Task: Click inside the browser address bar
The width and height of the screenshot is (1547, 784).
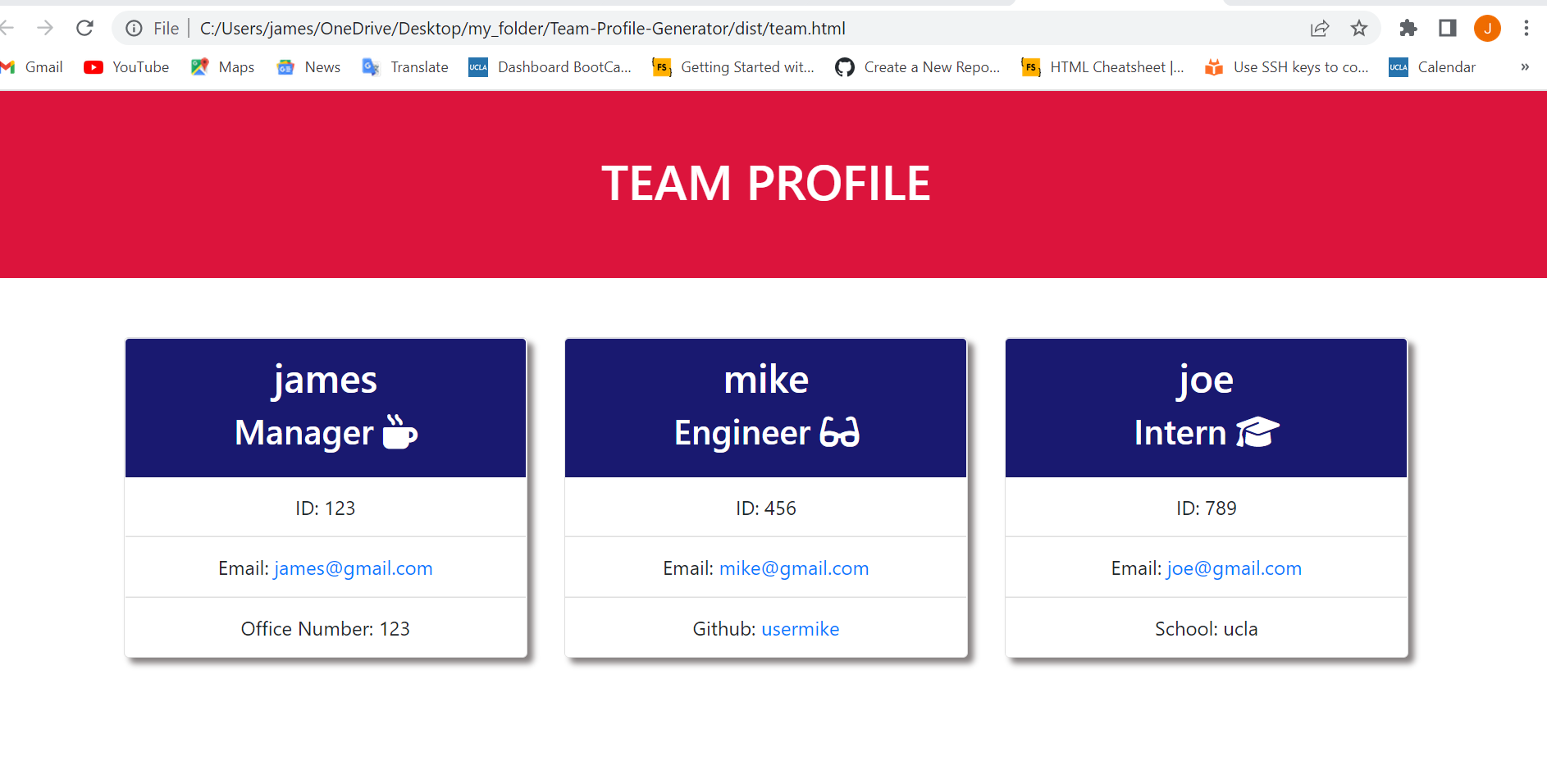Action: pyautogui.click(x=574, y=28)
